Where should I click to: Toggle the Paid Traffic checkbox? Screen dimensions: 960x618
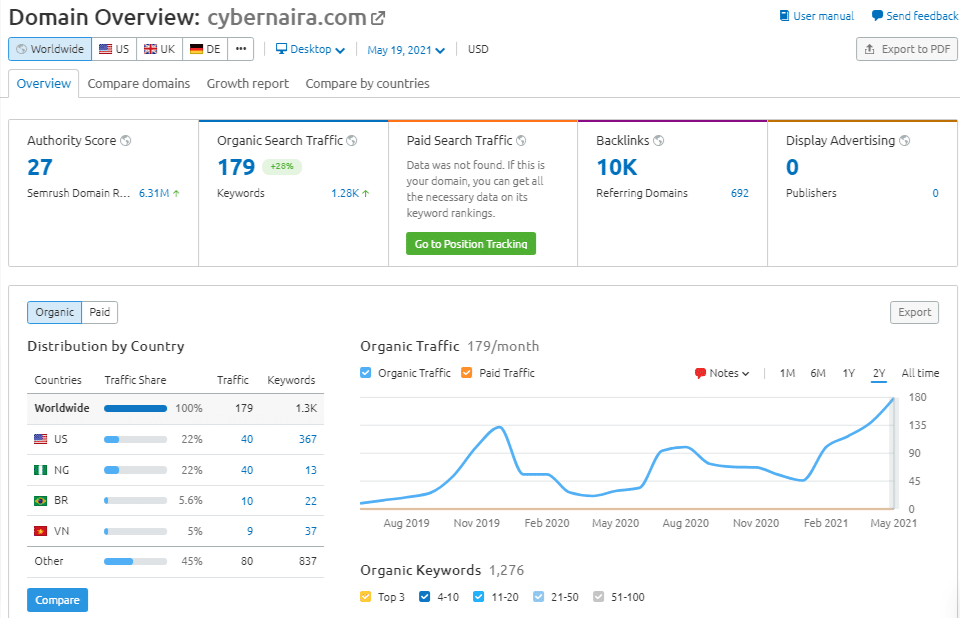467,373
